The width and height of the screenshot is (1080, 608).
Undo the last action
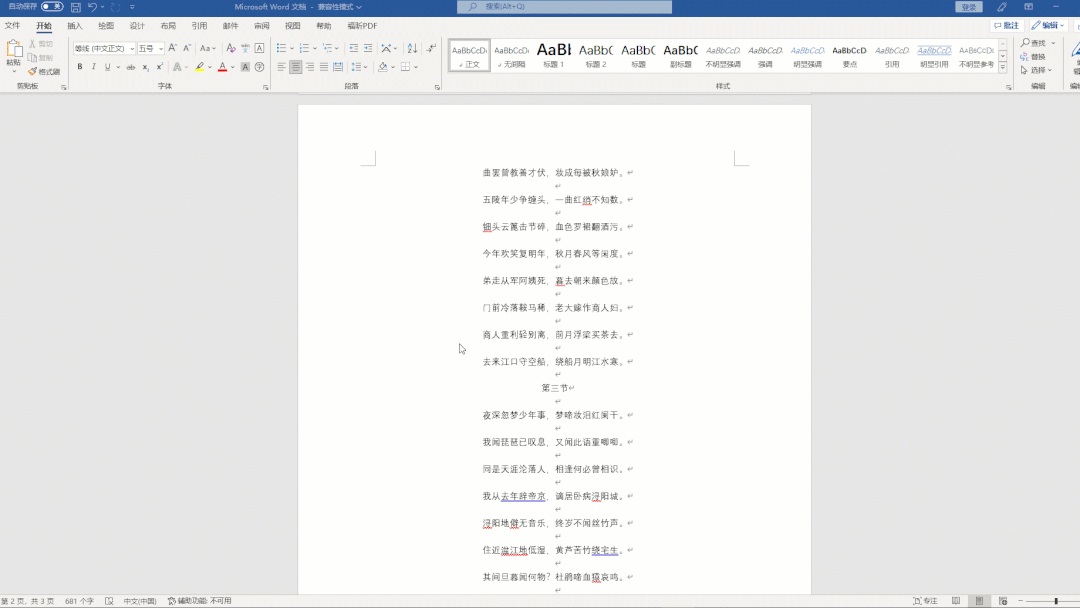[92, 7]
